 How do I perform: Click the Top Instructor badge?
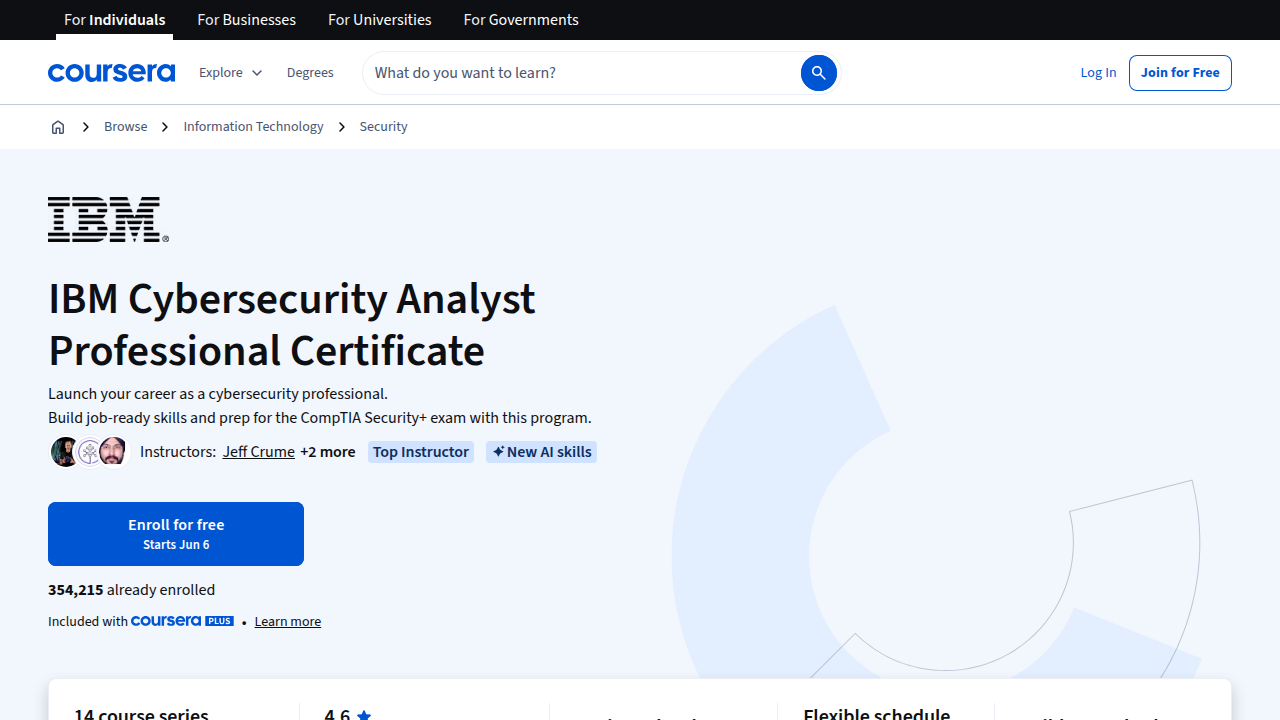click(421, 452)
